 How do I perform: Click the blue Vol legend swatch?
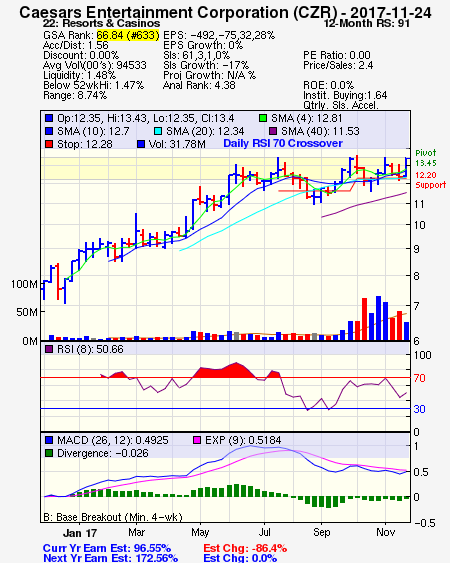[141, 144]
